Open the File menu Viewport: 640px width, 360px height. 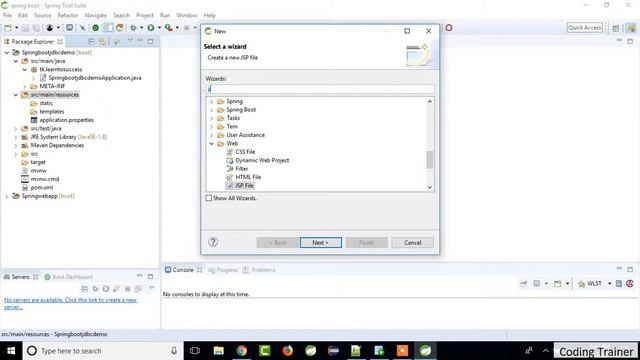(7, 15)
